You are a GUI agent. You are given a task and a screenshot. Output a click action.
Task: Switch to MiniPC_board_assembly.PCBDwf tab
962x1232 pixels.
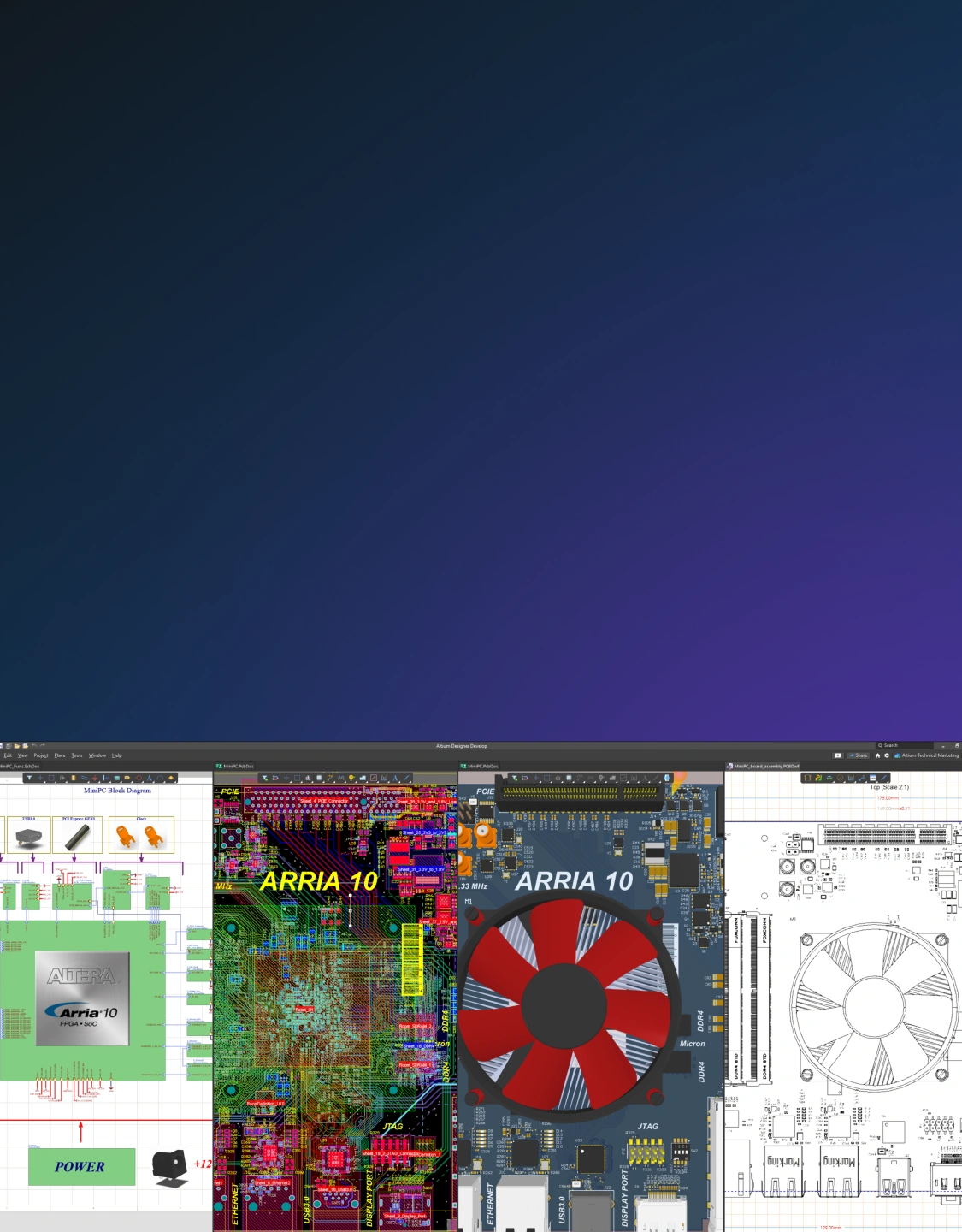[765, 767]
